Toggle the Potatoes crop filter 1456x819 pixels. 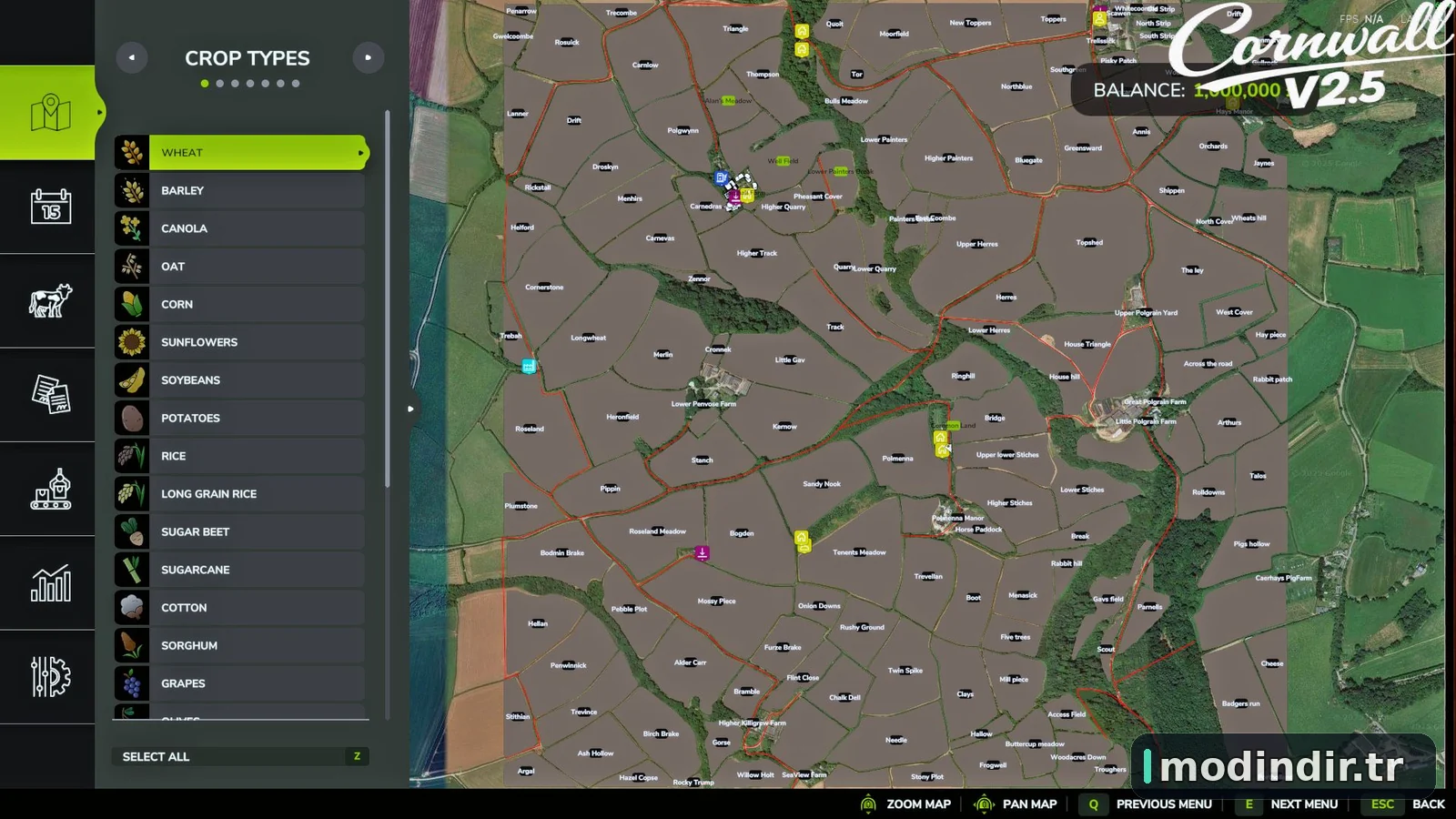(x=239, y=419)
